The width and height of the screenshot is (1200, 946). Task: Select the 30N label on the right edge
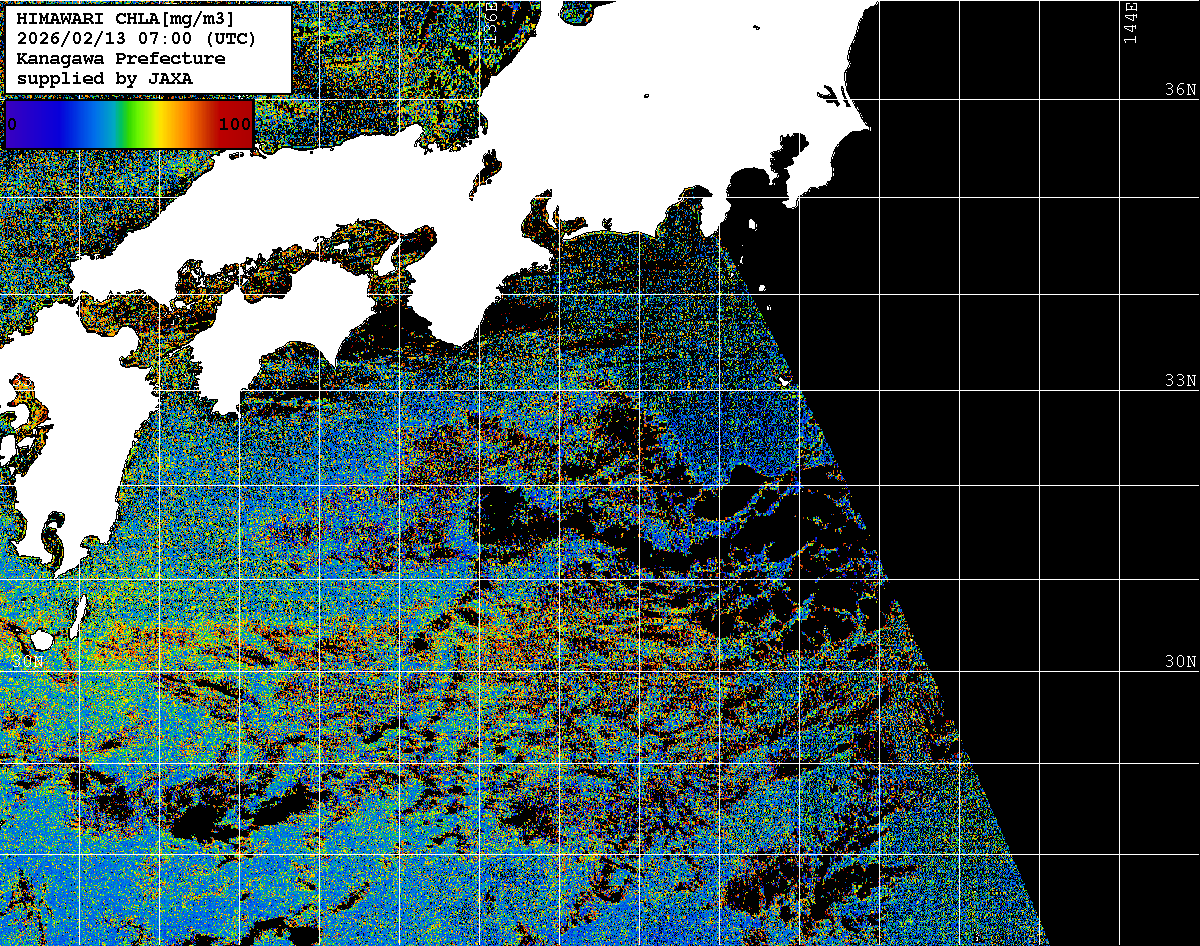pyautogui.click(x=1178, y=662)
